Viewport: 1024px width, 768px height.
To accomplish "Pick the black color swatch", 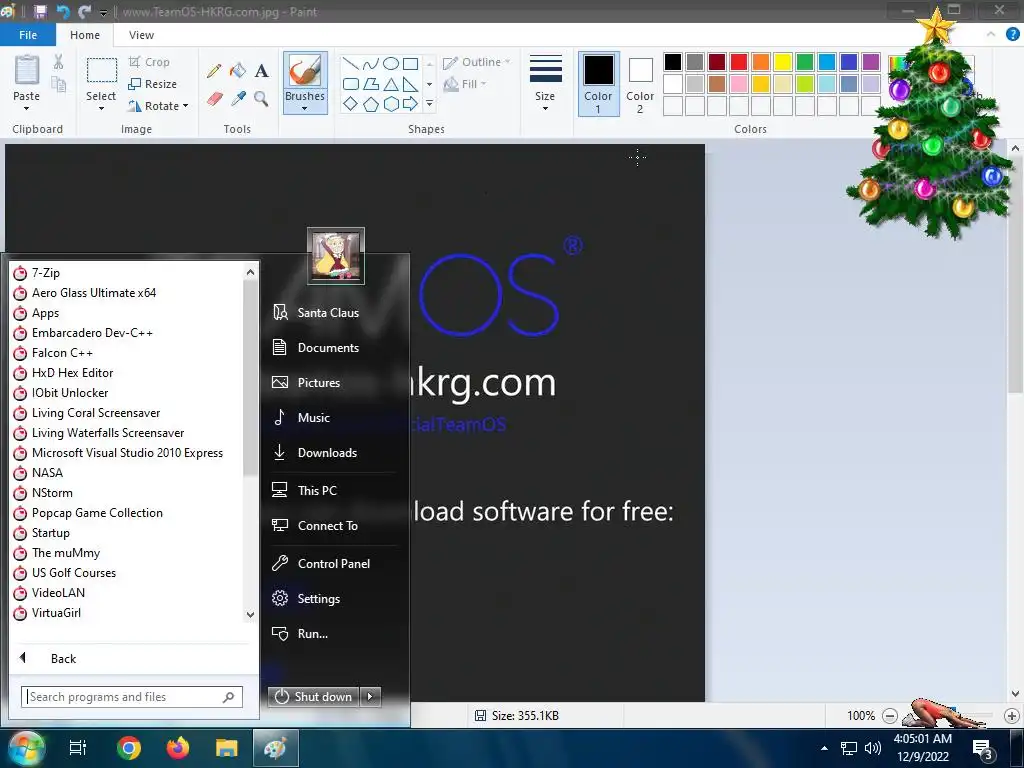I will pyautogui.click(x=673, y=62).
